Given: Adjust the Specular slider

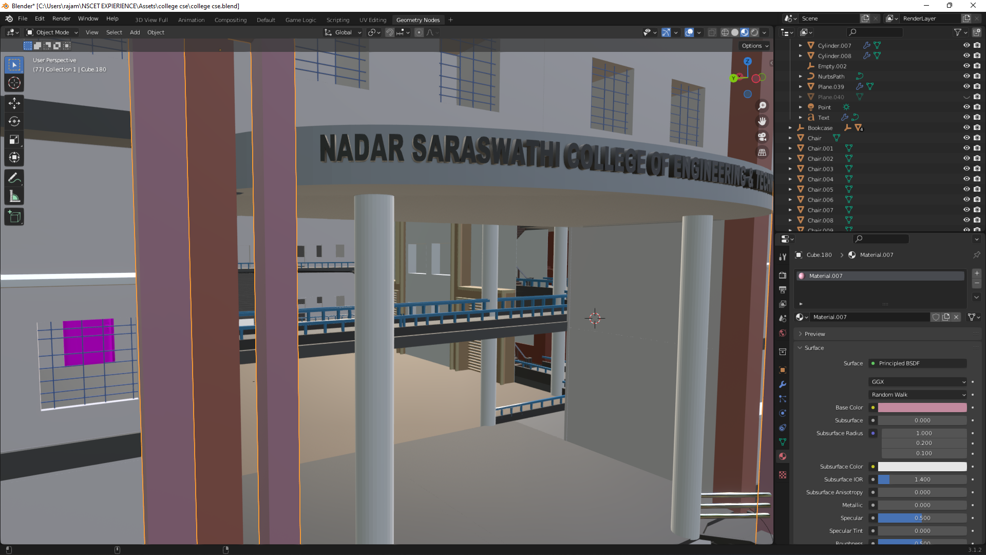Looking at the screenshot, I should pos(922,518).
